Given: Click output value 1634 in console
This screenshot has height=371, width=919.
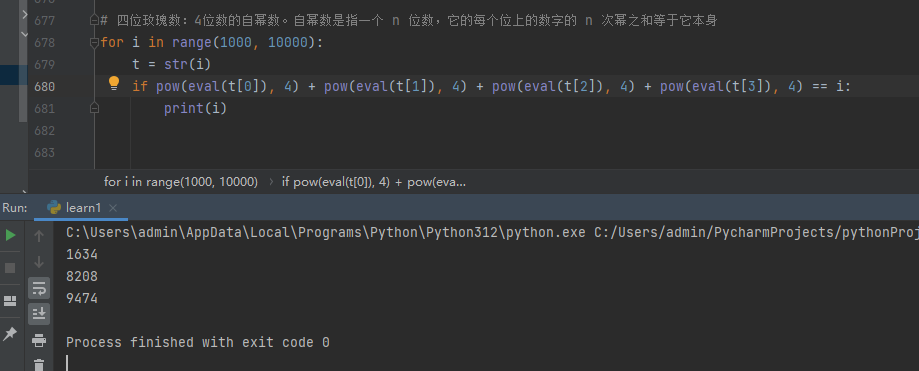Looking at the screenshot, I should point(82,254).
